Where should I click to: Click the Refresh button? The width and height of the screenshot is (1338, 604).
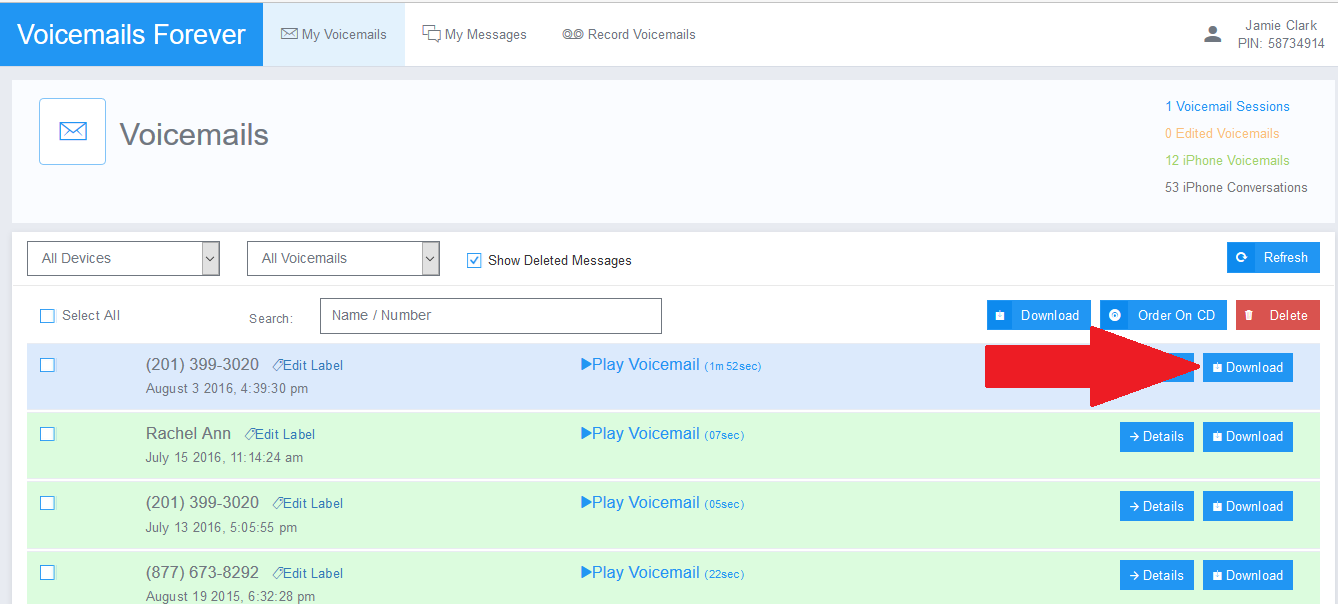1273,257
